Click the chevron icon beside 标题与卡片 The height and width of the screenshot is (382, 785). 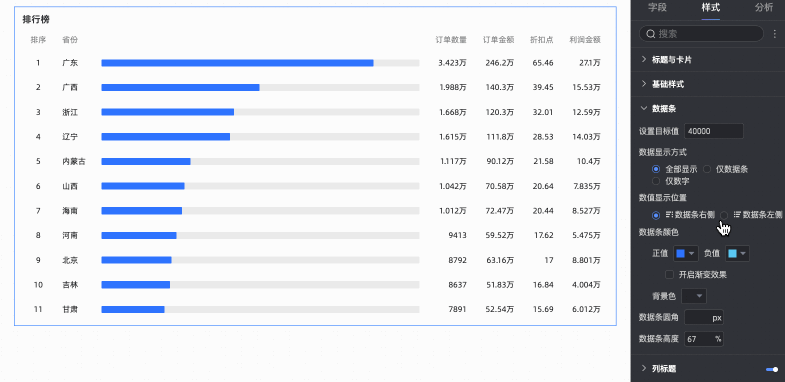[x=644, y=59]
